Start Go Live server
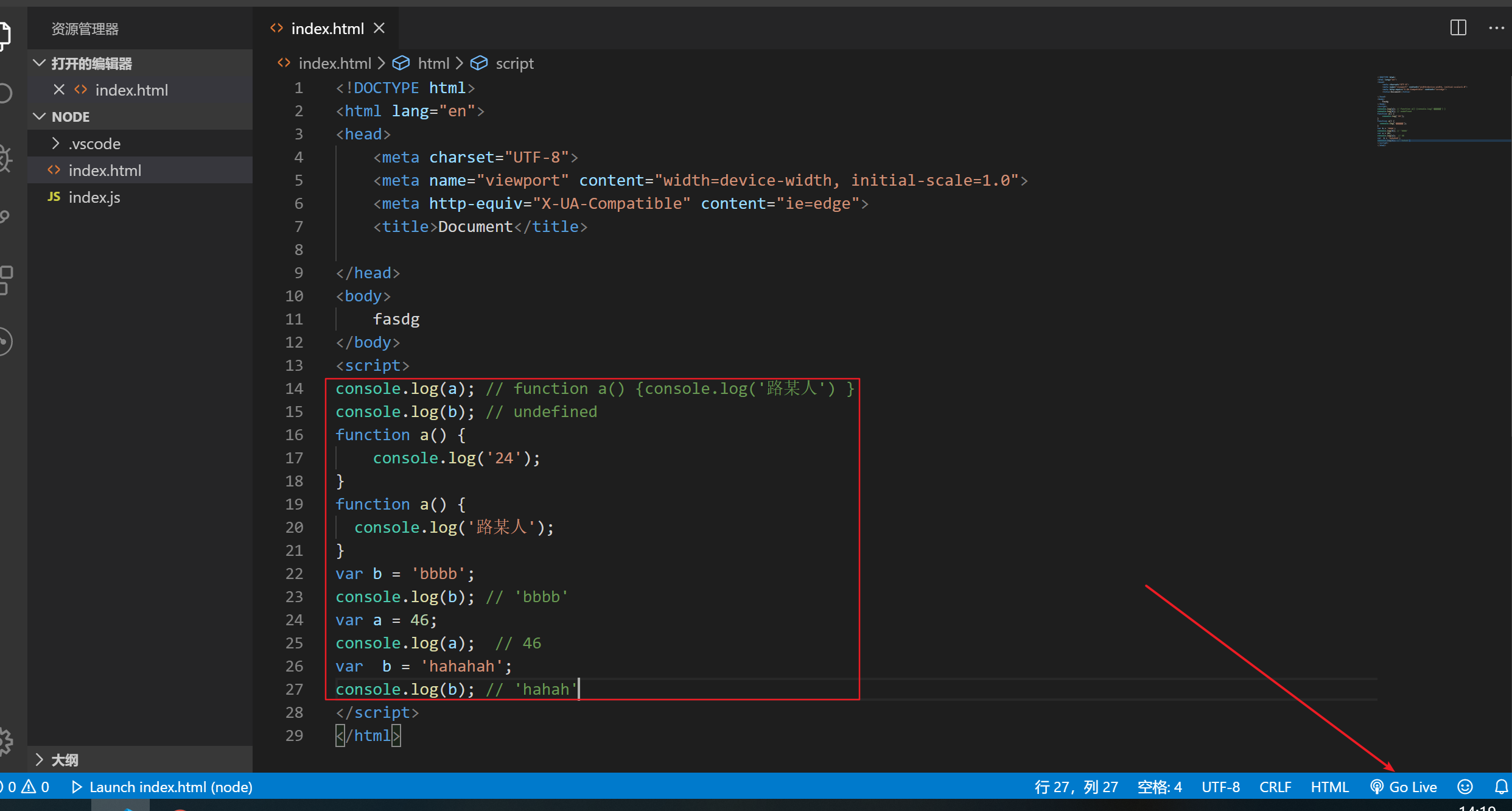This screenshot has height=811, width=1512. 1404,787
